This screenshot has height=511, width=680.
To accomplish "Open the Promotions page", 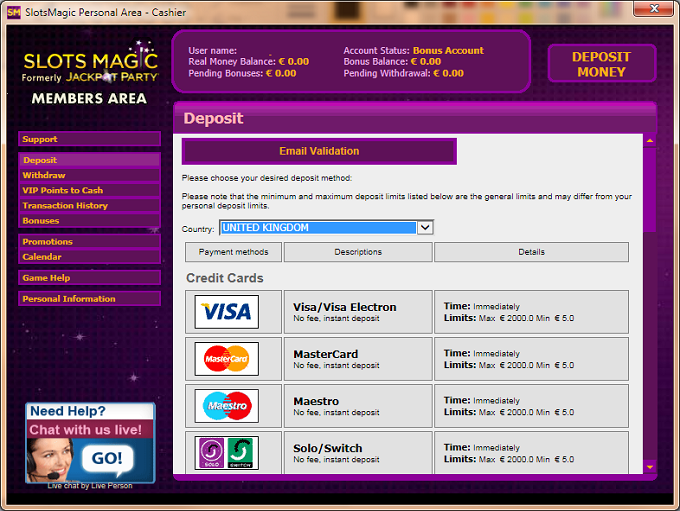I will coord(89,242).
